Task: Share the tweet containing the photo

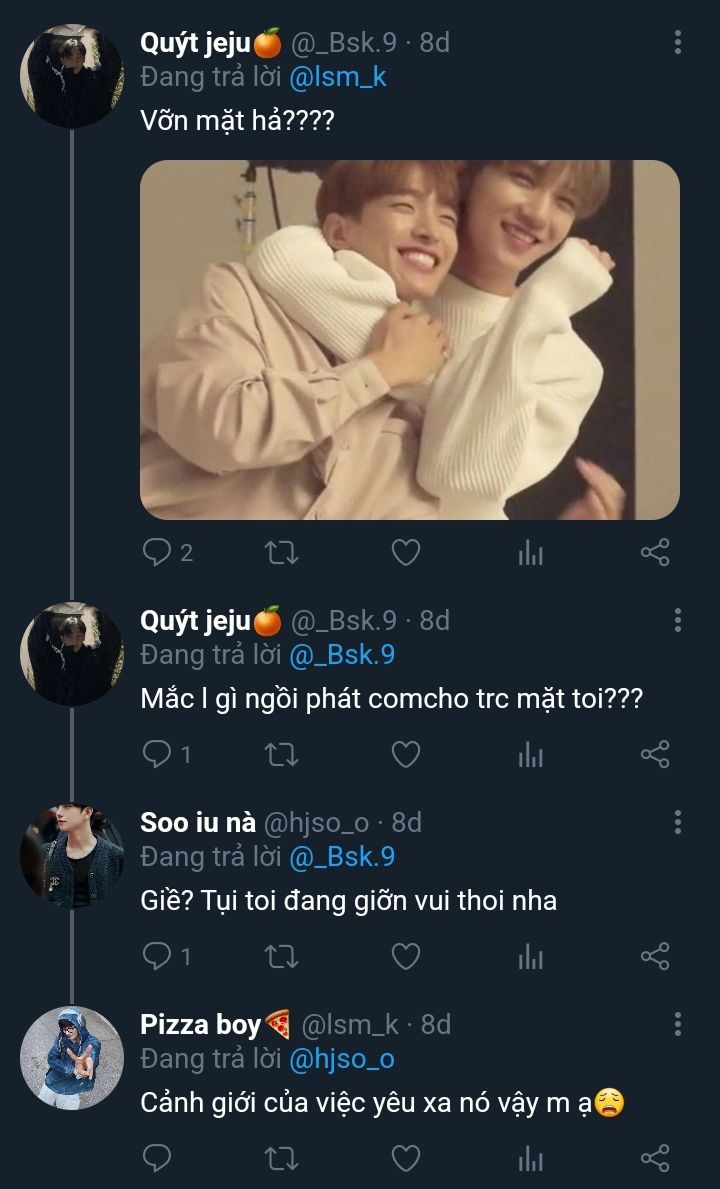Action: click(654, 552)
